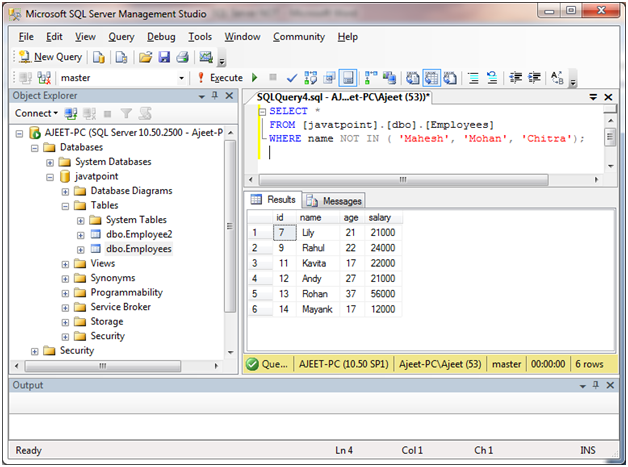Select the SQLQuery4.sql document tab
Image resolution: width=628 pixels, height=467 pixels.
point(343,97)
